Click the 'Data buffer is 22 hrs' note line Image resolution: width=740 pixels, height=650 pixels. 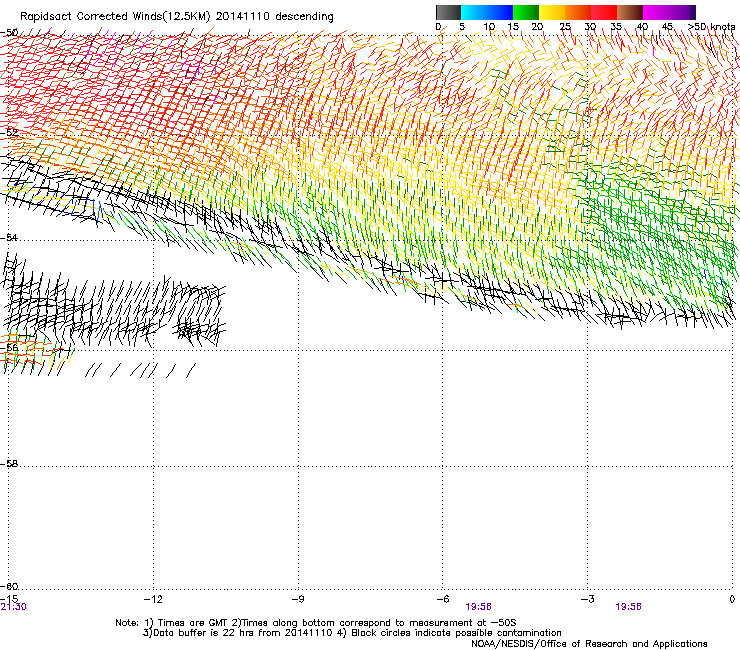click(x=352, y=633)
